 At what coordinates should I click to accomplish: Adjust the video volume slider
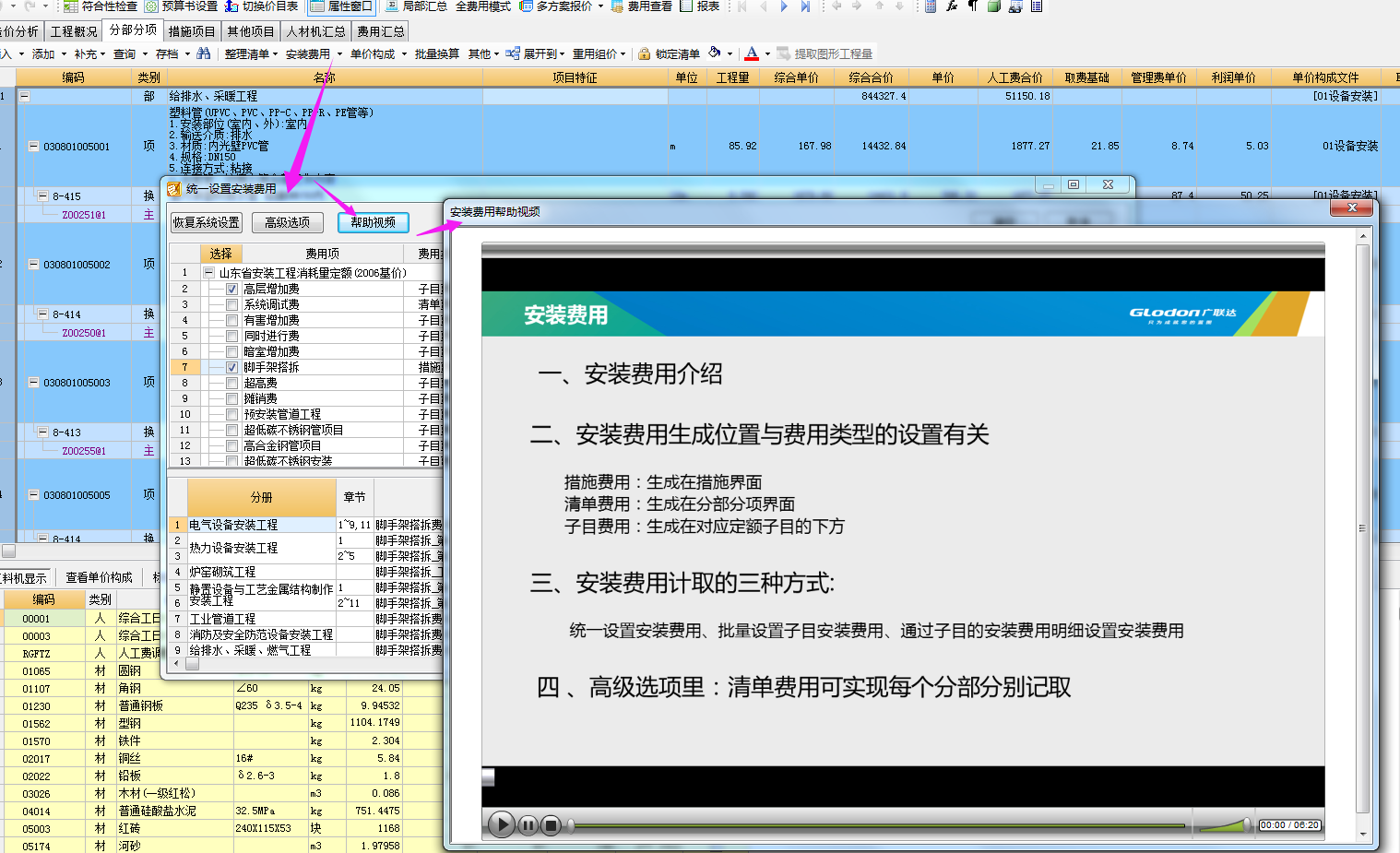tap(1225, 824)
